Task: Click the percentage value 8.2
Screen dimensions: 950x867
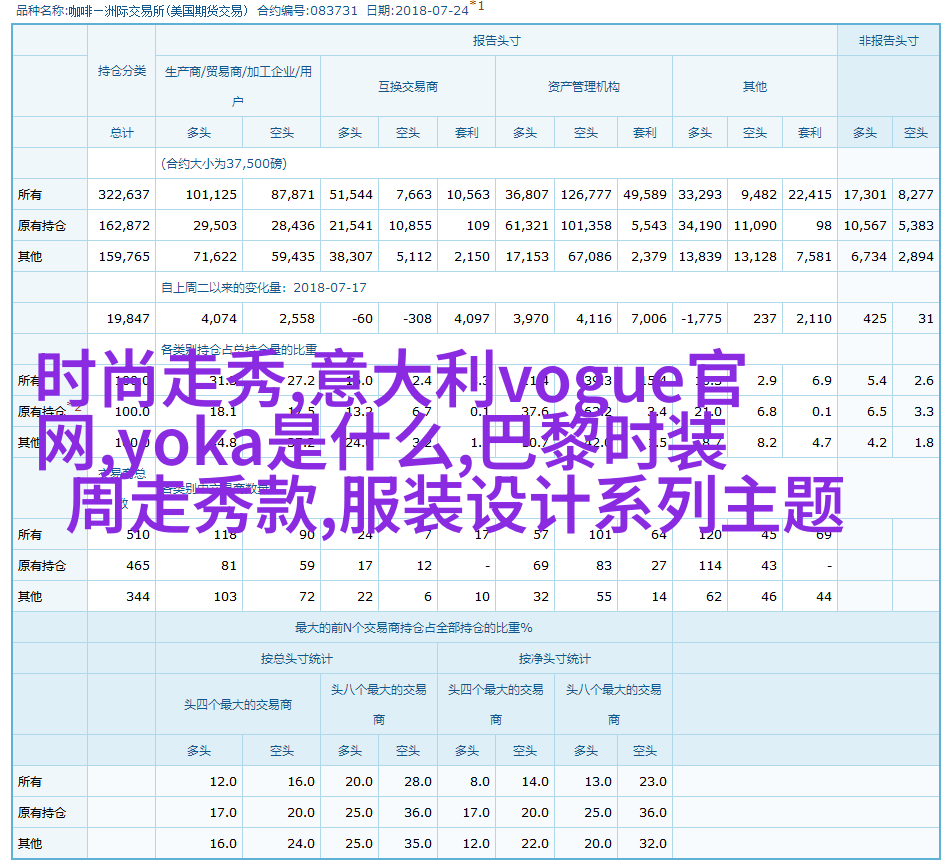Action: [766, 442]
